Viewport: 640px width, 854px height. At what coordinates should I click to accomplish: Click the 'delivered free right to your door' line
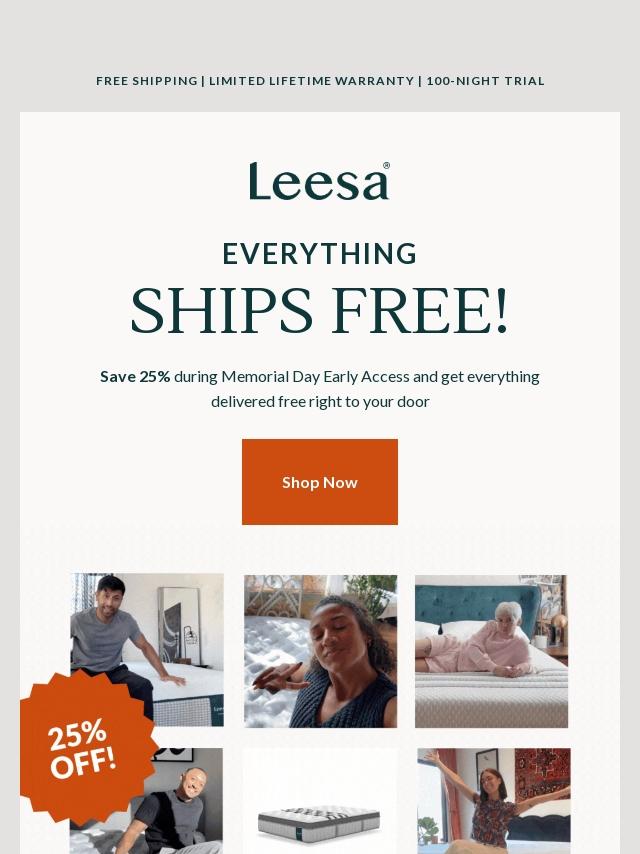pyautogui.click(x=320, y=402)
